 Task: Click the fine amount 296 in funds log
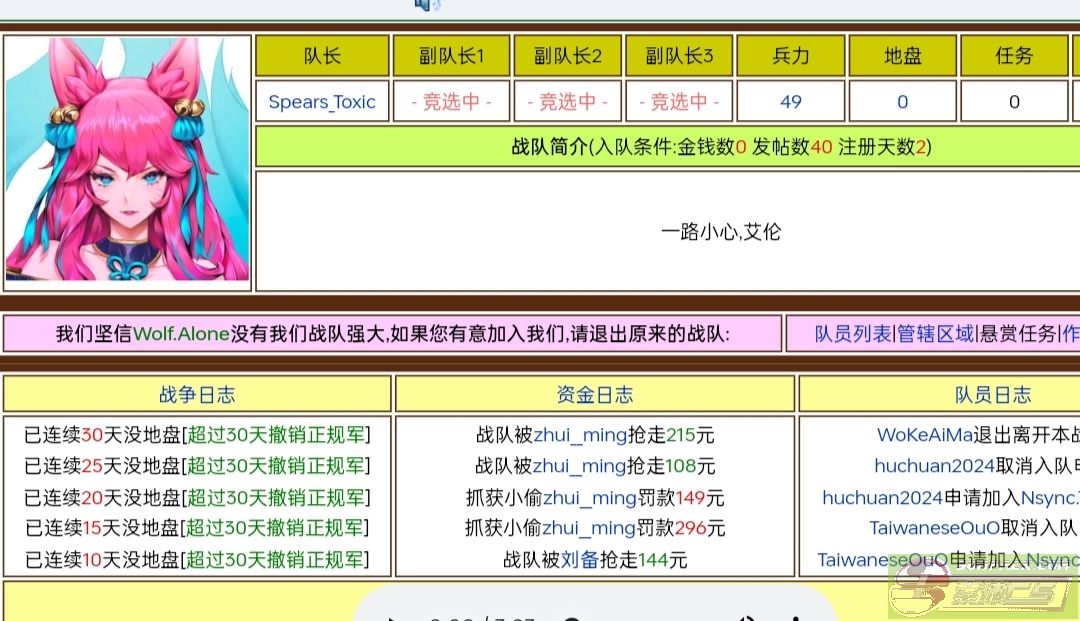690,528
